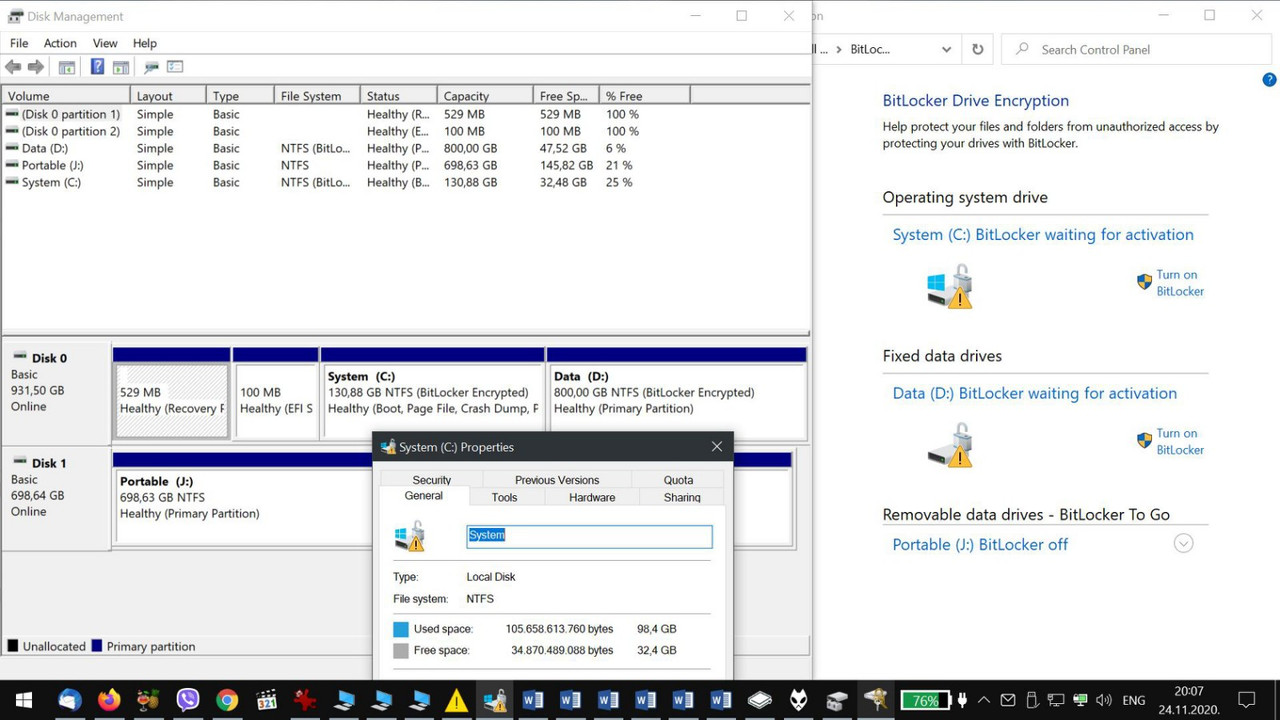The height and width of the screenshot is (720, 1280).
Task: Click the Portable (J:) BitLocker off link
Action: 980,545
